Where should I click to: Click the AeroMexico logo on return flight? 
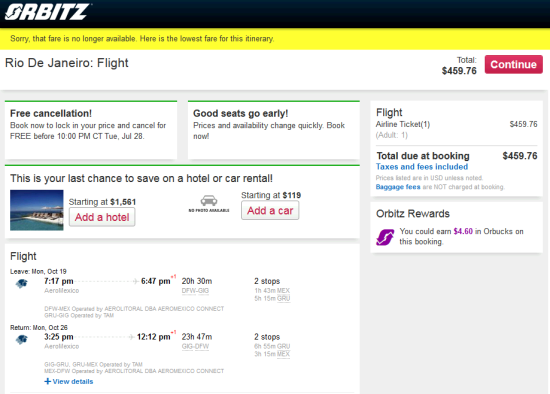pos(22,339)
